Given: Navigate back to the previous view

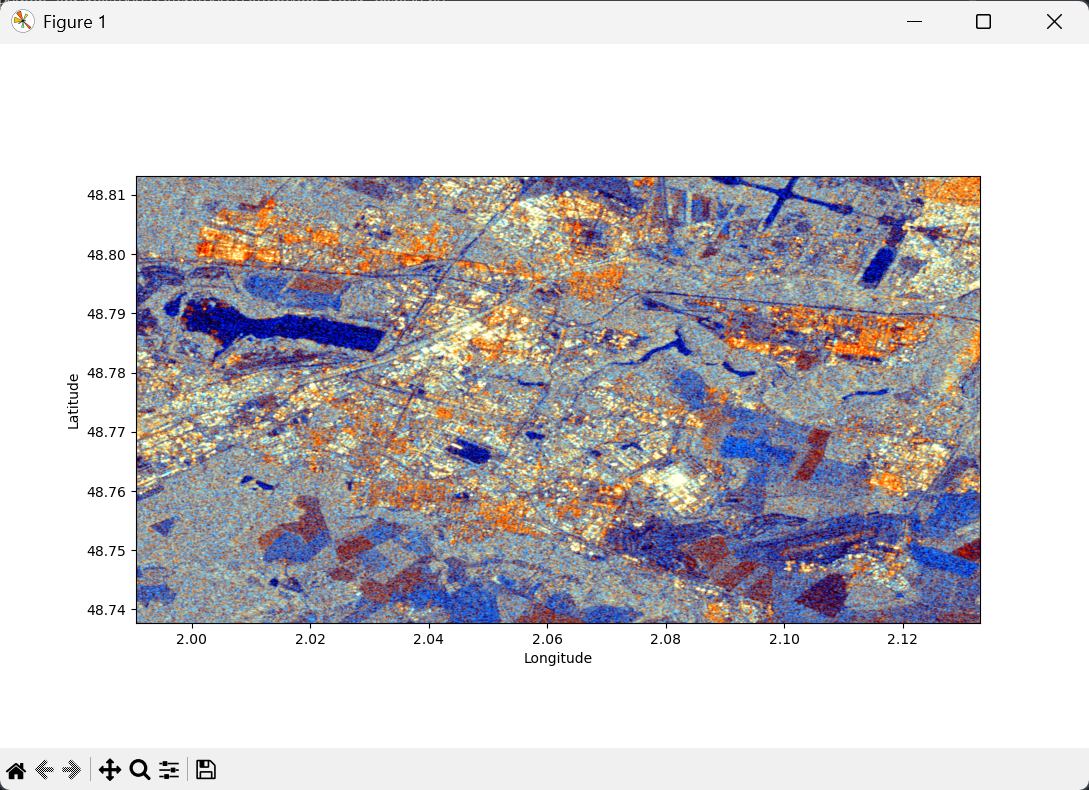Looking at the screenshot, I should tap(44, 769).
